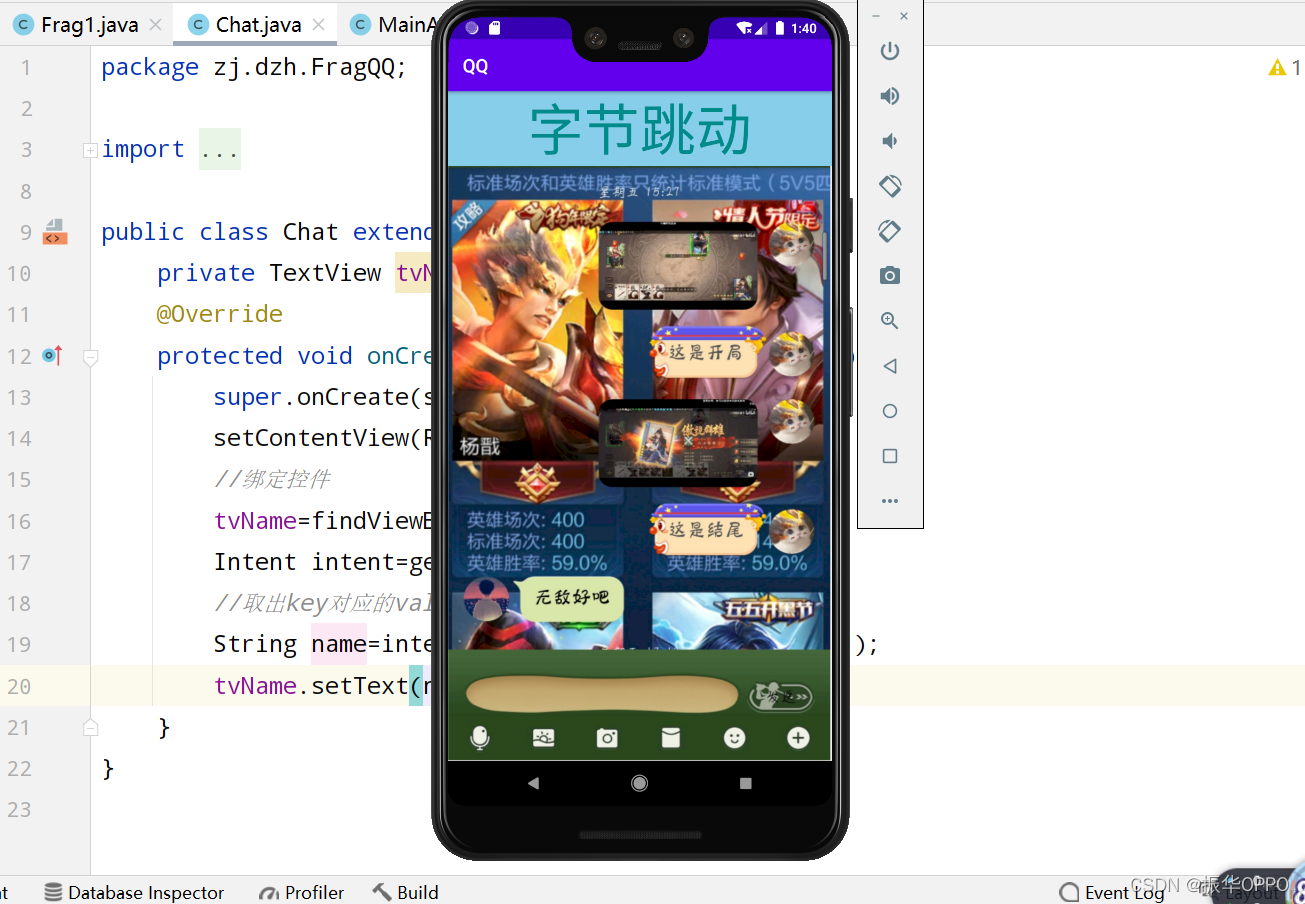
Task: Close the emulator toolbar window
Action: [x=904, y=16]
